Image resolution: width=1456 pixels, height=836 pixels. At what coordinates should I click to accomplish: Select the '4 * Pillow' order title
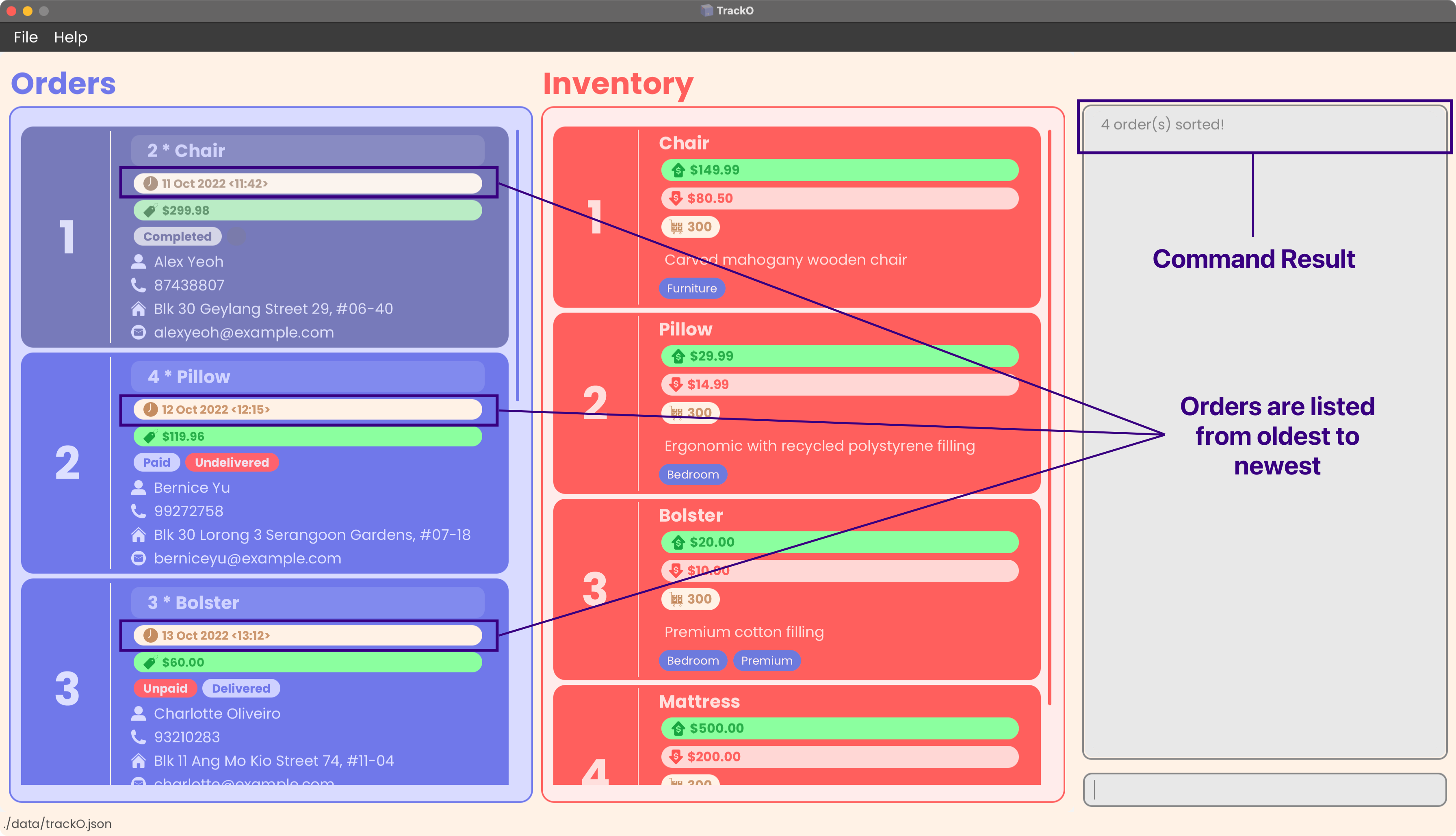(189, 377)
